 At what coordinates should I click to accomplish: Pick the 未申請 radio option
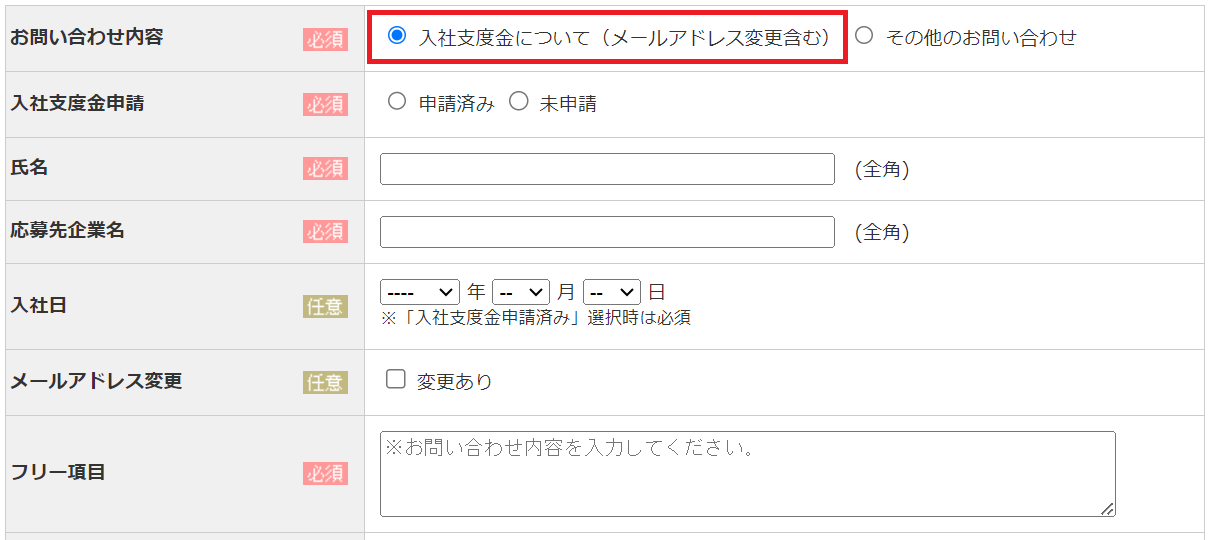coord(518,102)
